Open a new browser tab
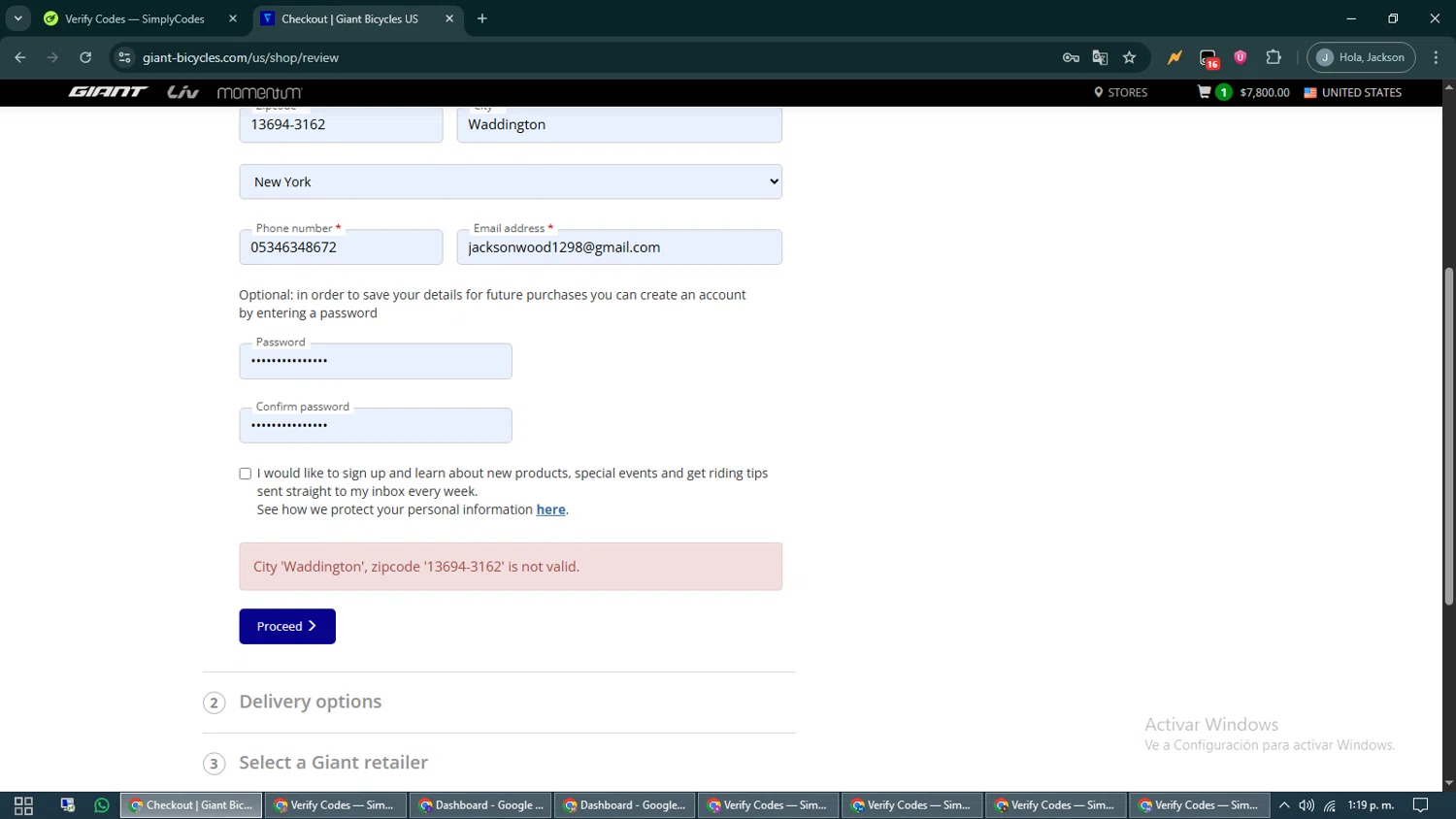 click(x=482, y=18)
